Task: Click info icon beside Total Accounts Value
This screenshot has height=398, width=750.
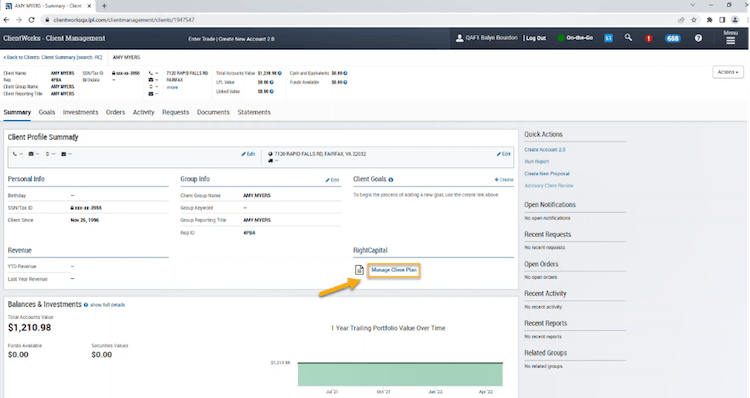Action: [280, 73]
